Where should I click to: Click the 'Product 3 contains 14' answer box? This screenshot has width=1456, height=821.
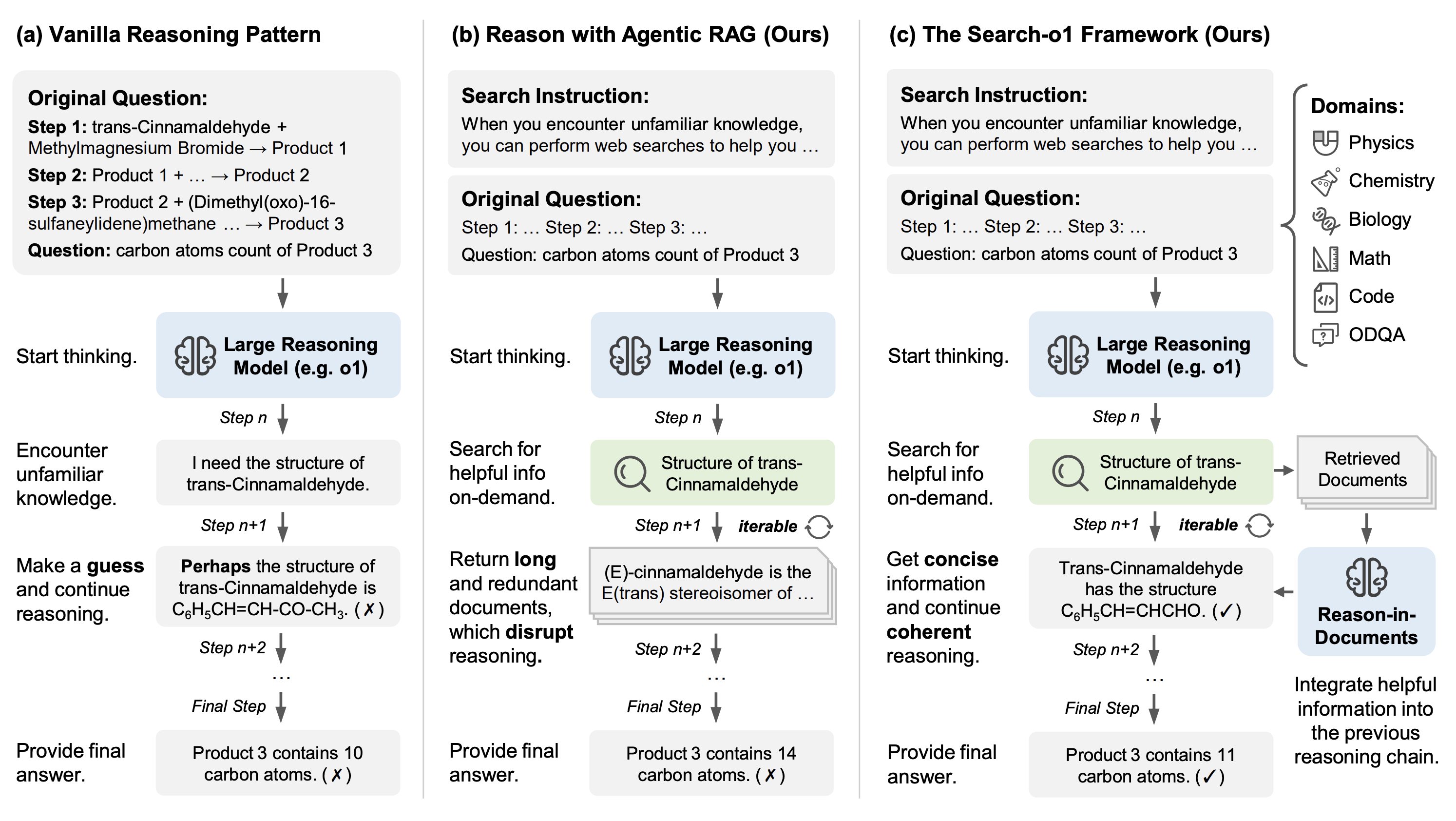click(711, 763)
